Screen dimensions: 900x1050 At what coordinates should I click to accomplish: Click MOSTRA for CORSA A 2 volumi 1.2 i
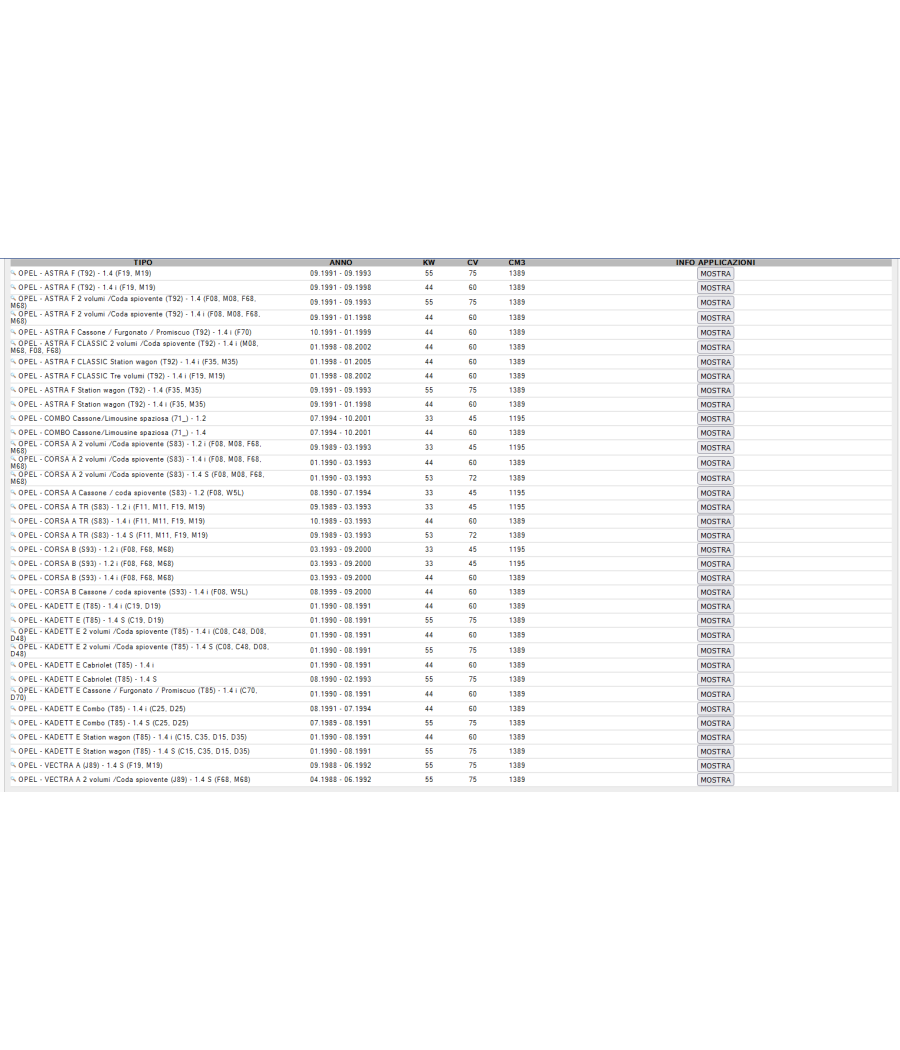coord(715,448)
